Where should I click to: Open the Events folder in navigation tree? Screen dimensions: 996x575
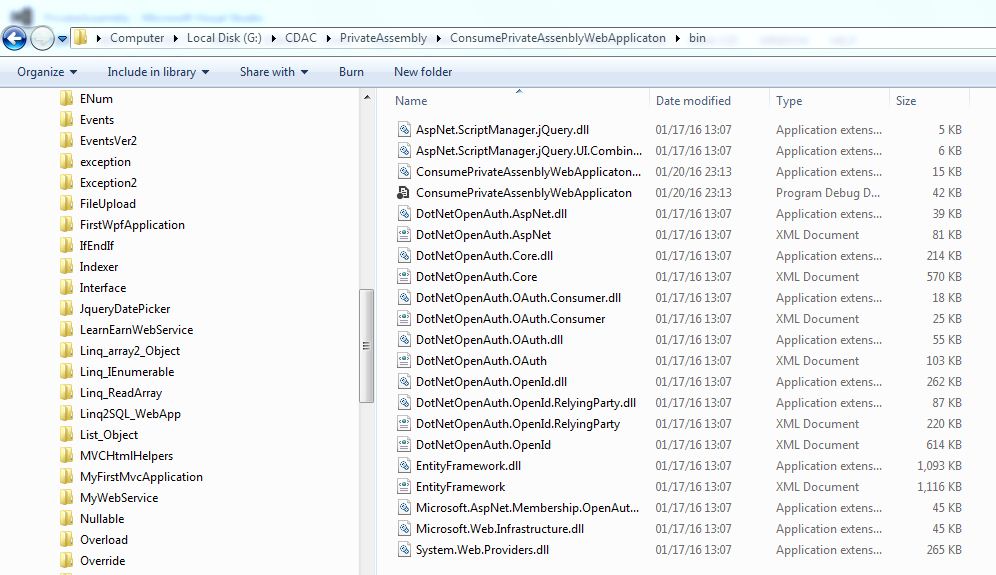point(87,119)
